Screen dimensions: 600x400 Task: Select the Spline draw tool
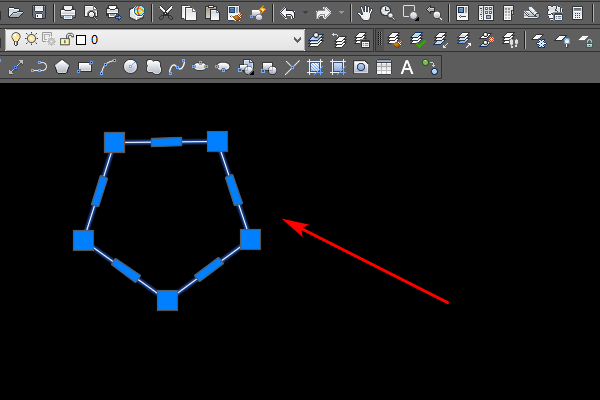coord(177,67)
